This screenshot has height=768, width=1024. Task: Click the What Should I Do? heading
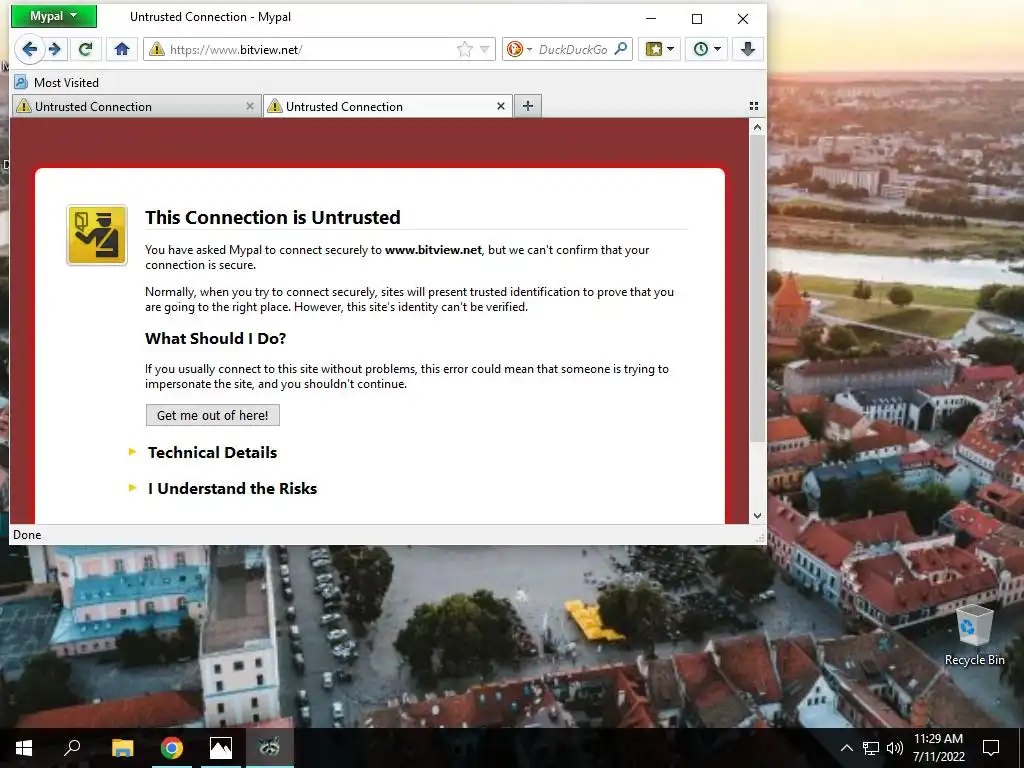click(x=216, y=338)
